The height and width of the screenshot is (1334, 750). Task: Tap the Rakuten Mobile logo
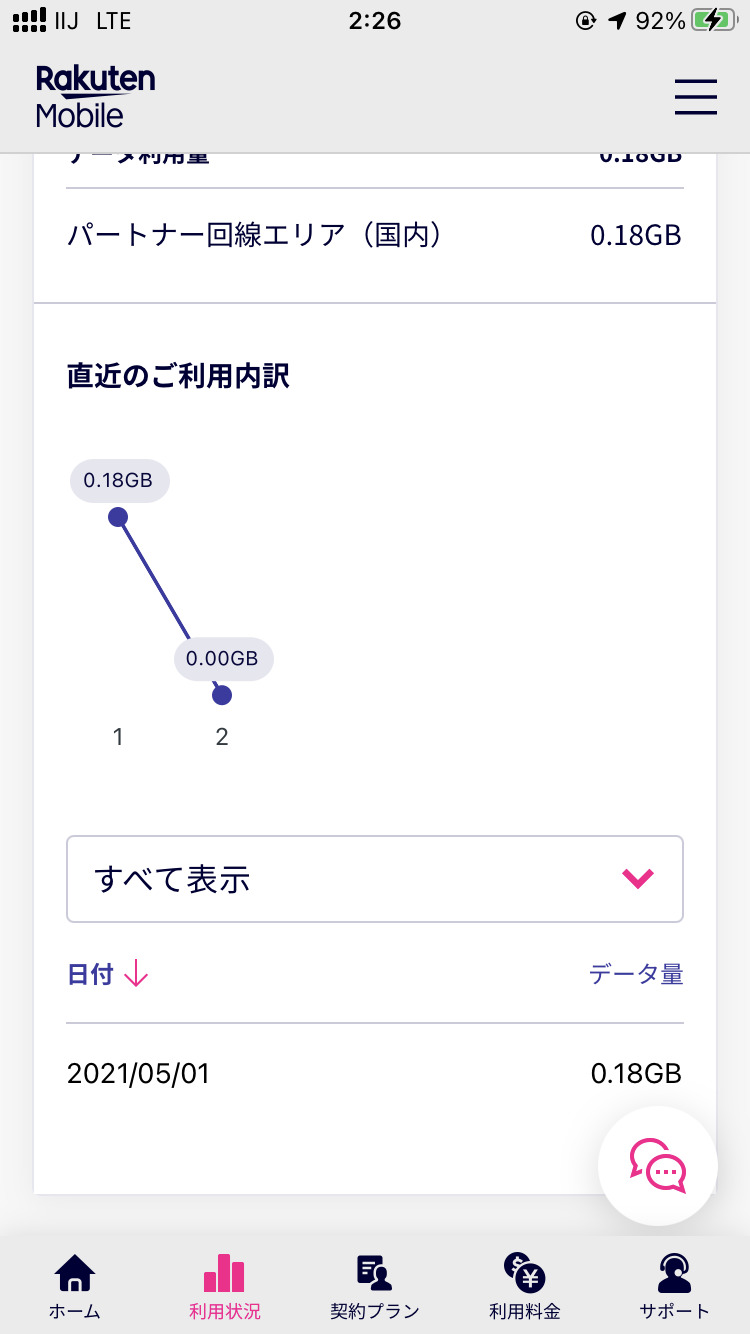95,97
